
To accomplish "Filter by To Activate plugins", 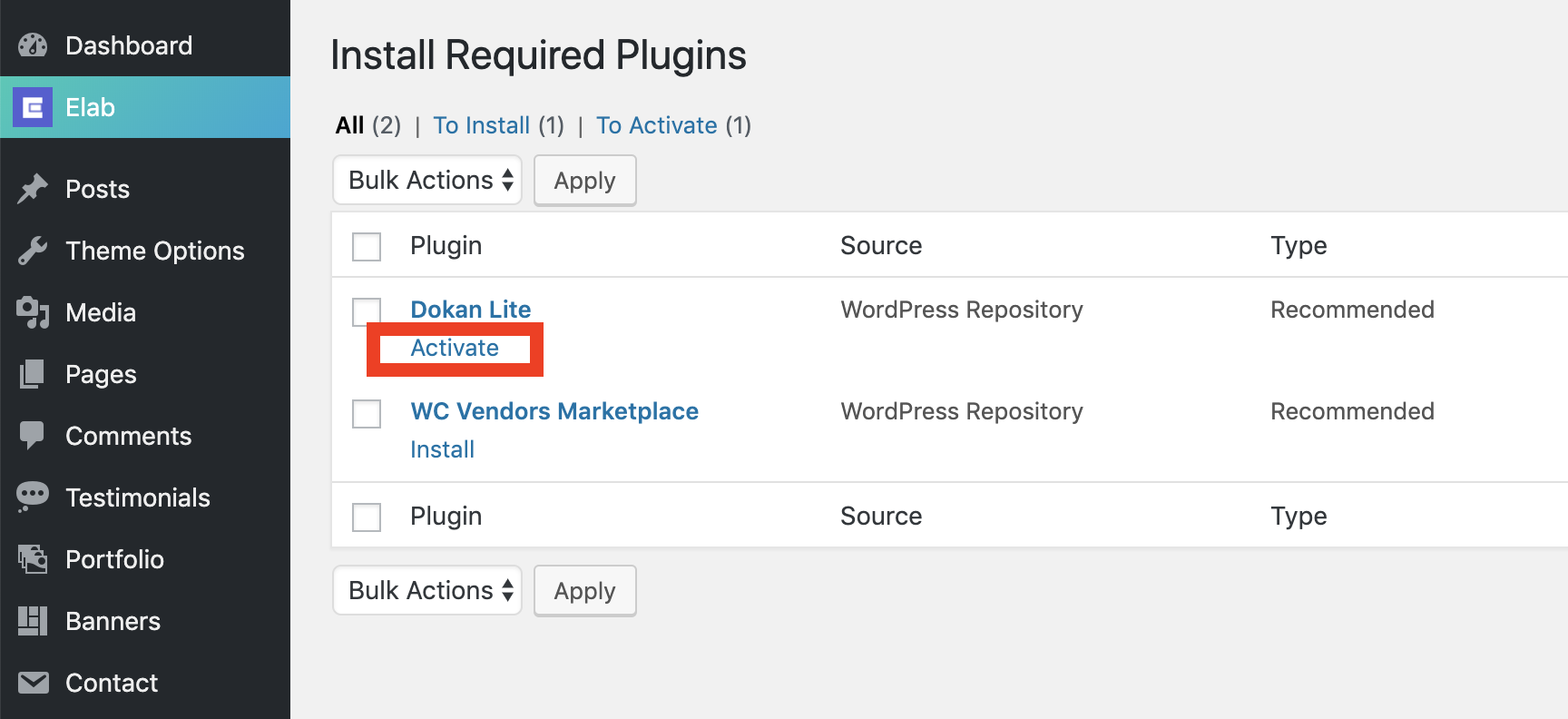I will pos(657,125).
